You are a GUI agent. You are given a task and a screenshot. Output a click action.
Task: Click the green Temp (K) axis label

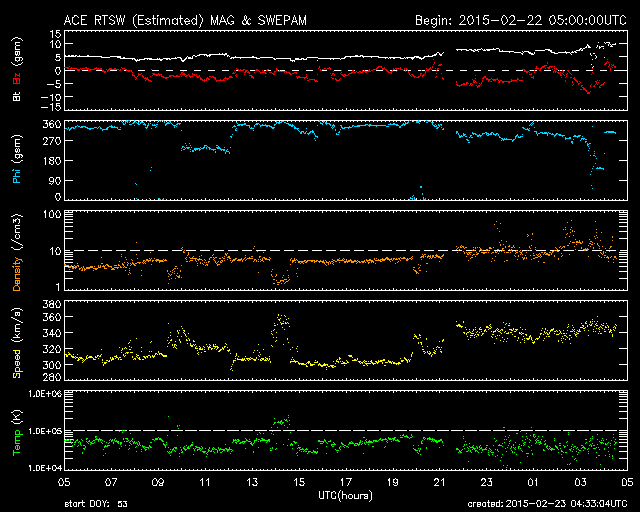pyautogui.click(x=17, y=430)
